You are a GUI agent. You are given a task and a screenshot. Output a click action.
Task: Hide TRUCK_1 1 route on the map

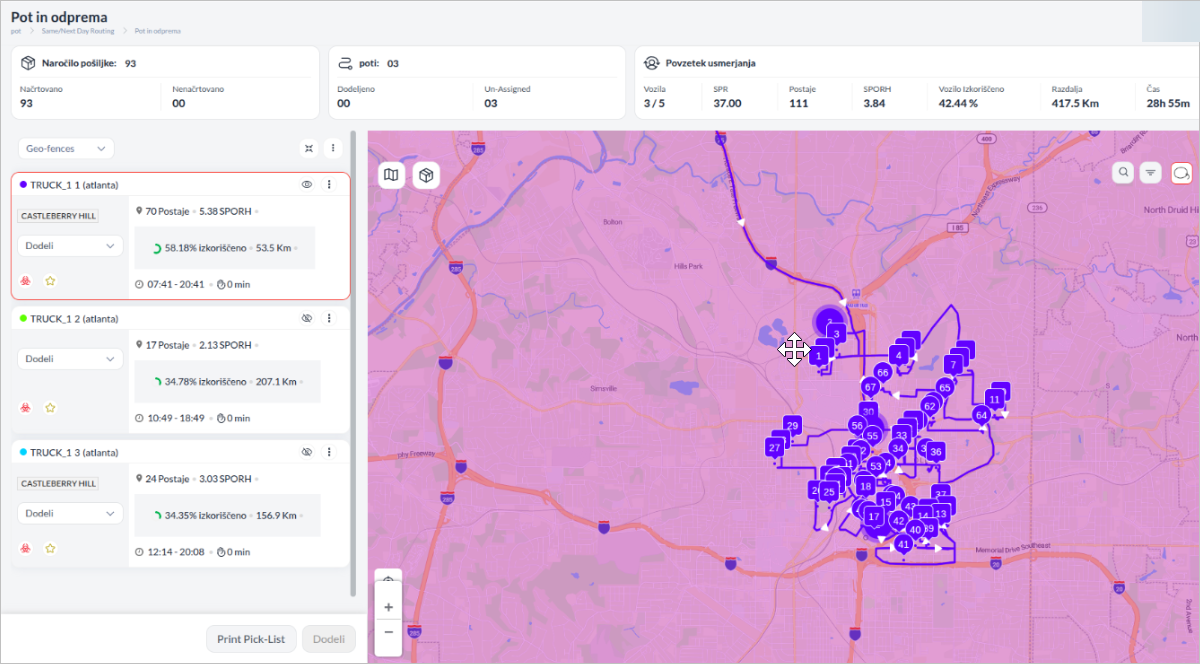[307, 184]
